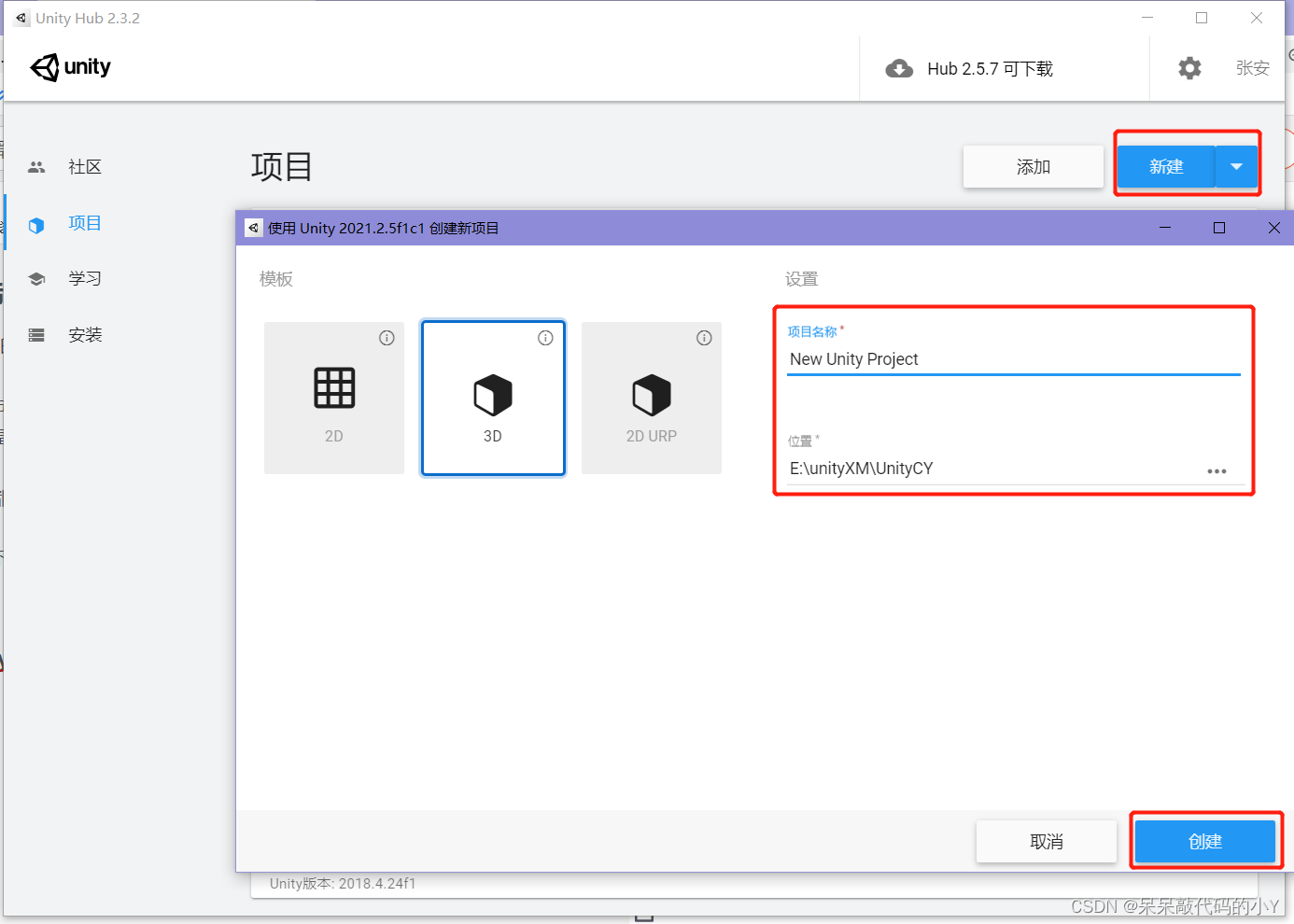Click the 安装 list icon in sidebar
Viewport: 1294px width, 924px height.
[36, 335]
